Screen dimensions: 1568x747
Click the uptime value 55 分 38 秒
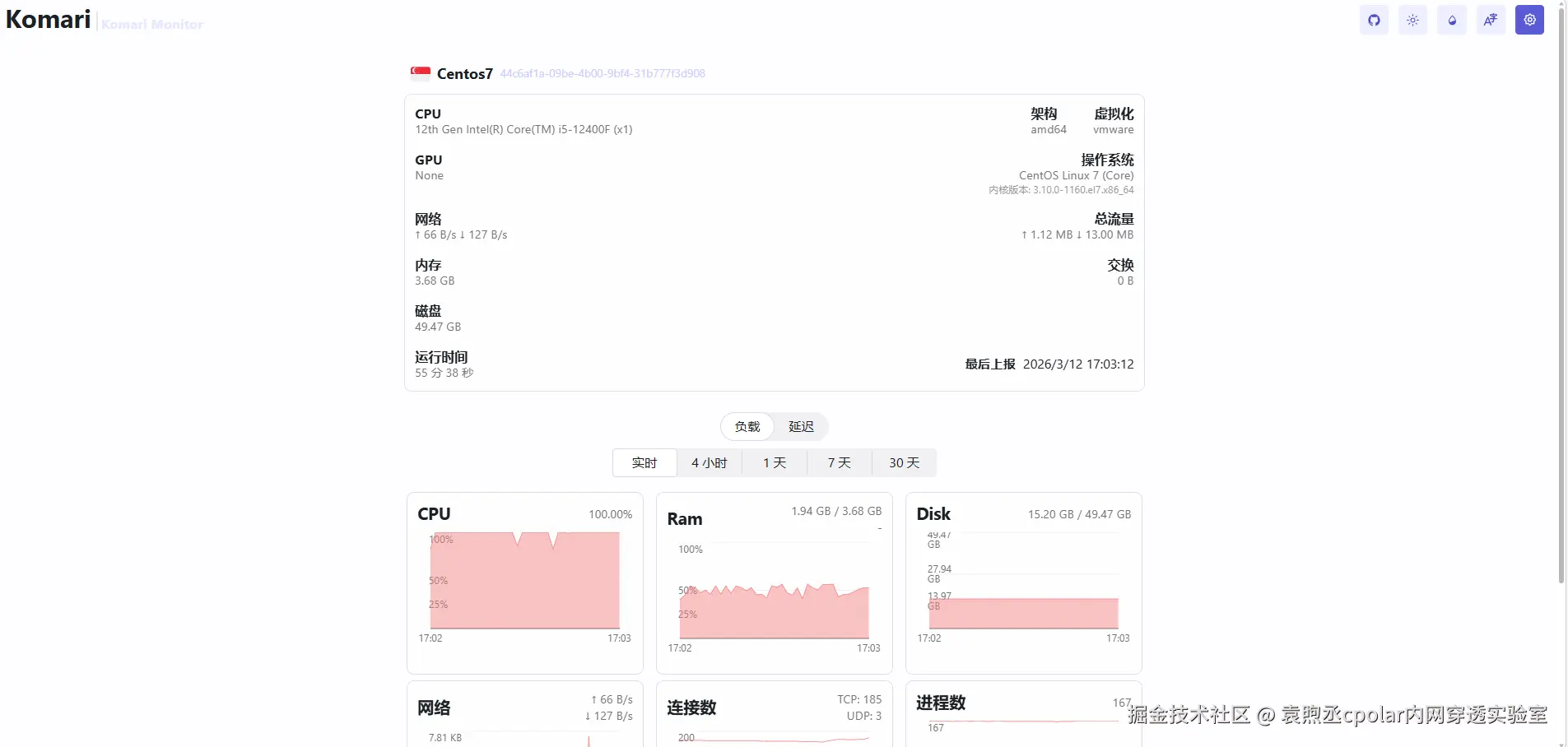click(444, 373)
